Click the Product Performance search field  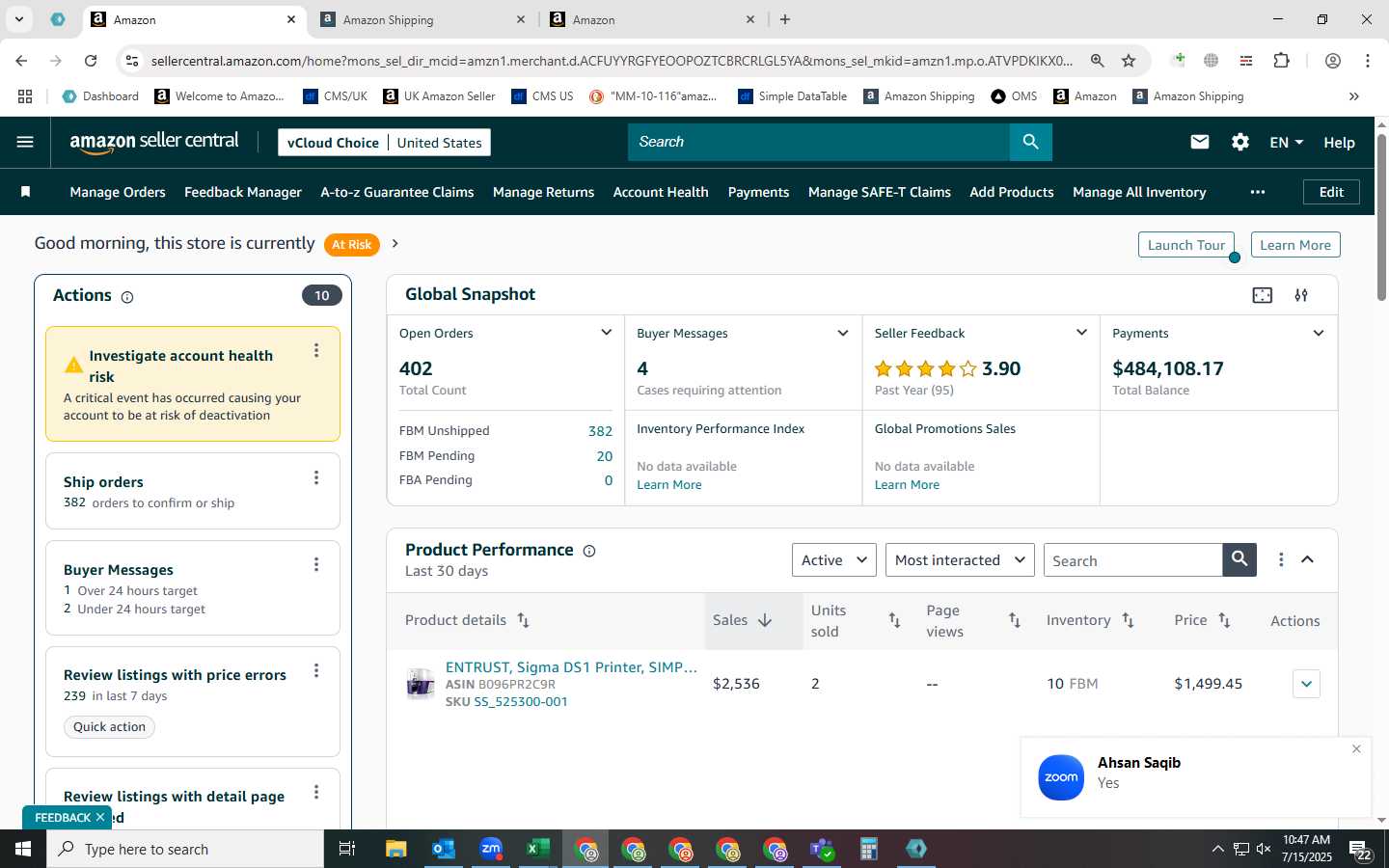coord(1133,560)
